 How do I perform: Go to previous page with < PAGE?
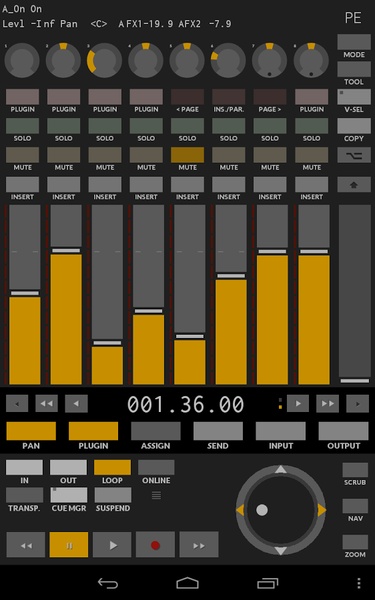(x=188, y=97)
